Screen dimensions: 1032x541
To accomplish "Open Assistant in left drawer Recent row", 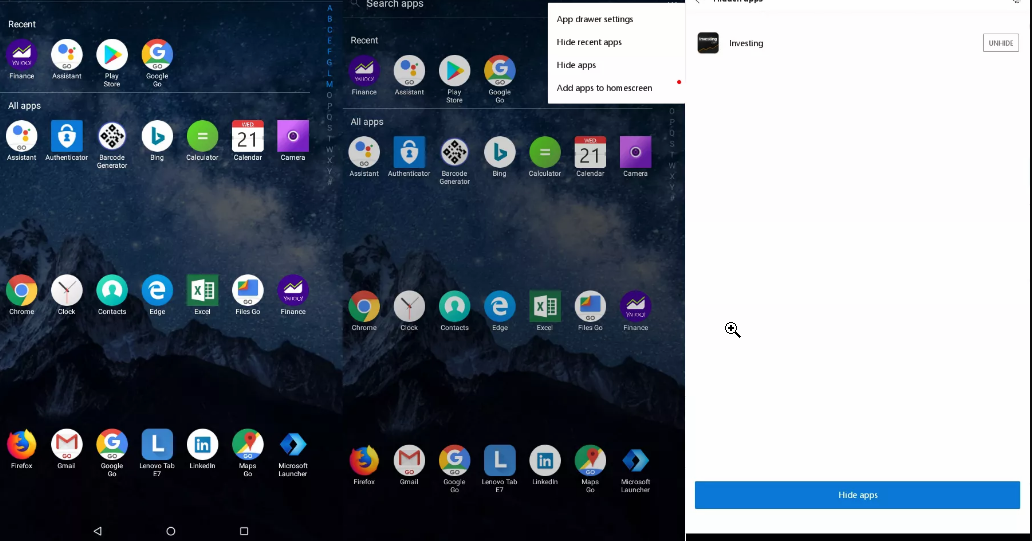I will tap(66, 55).
